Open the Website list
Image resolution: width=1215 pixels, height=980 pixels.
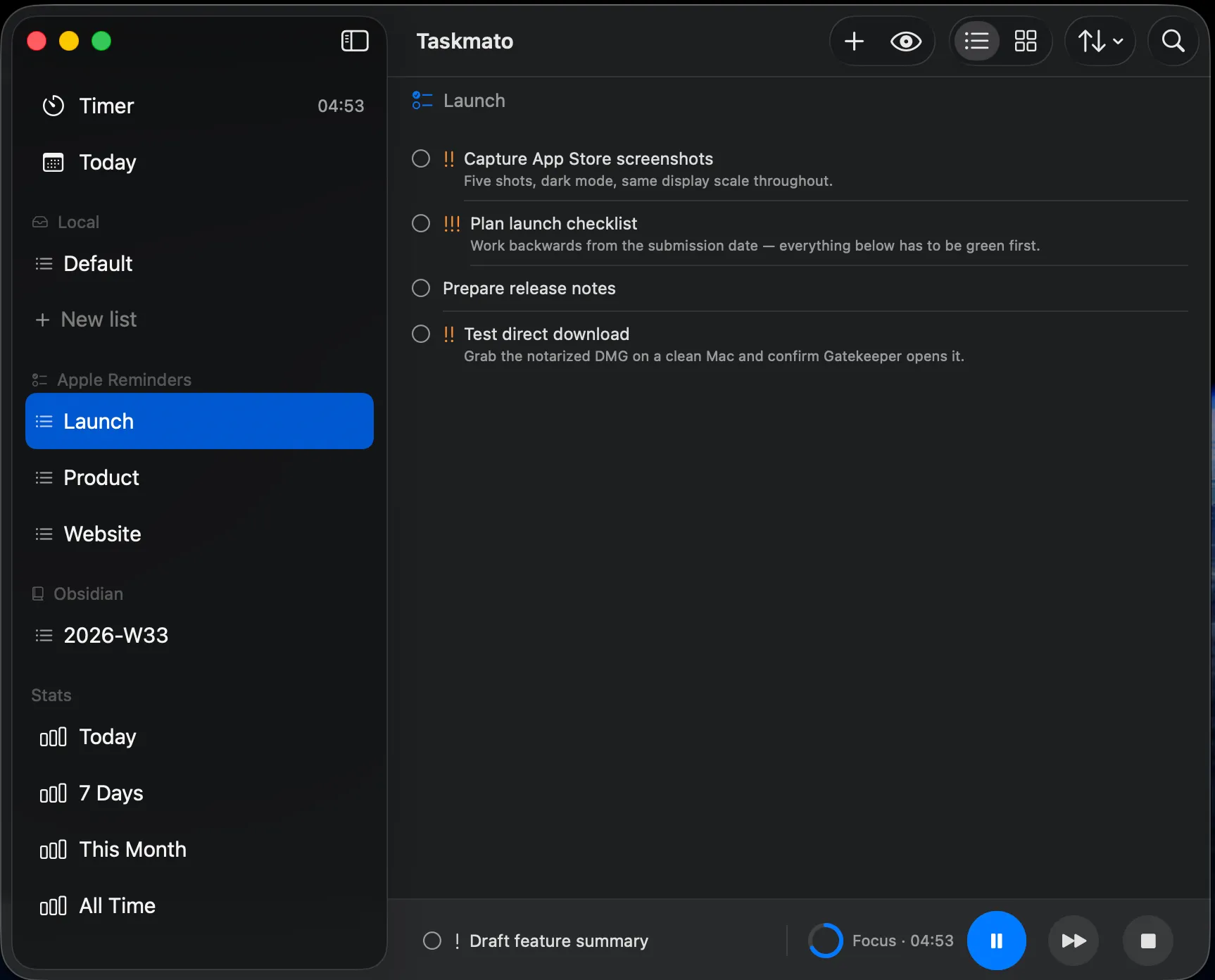pyautogui.click(x=200, y=534)
